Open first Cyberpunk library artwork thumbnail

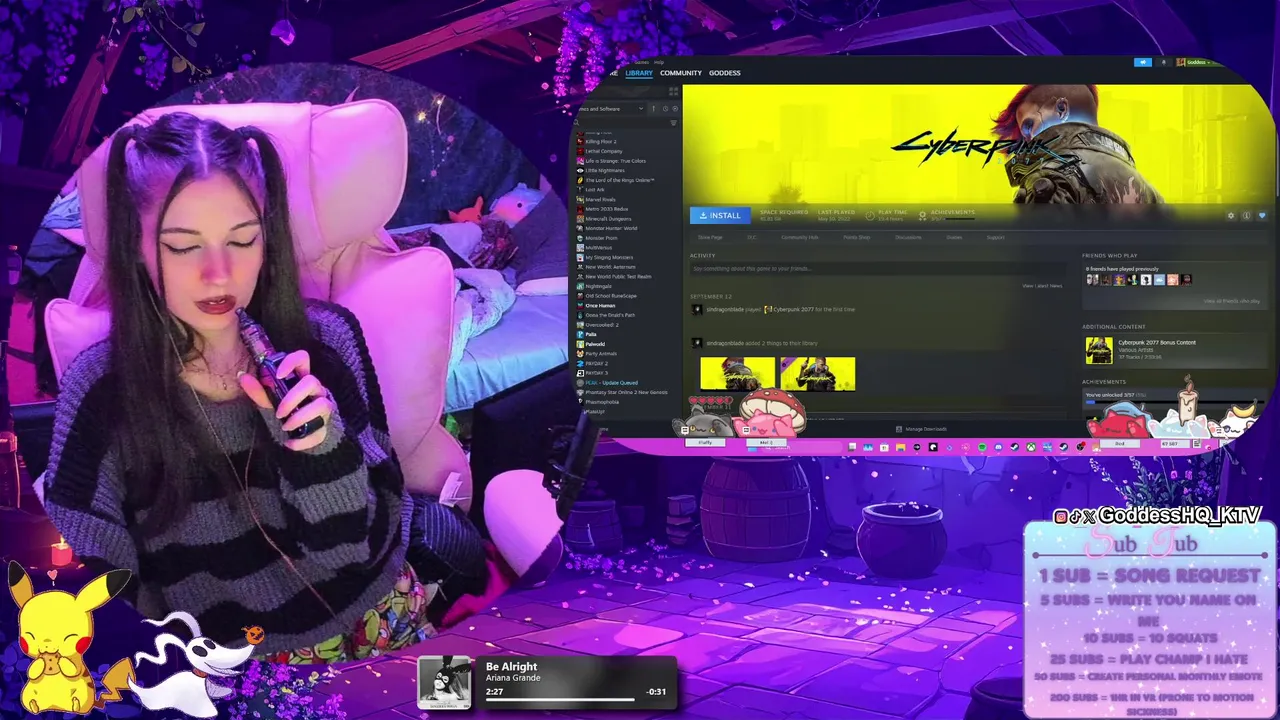pyautogui.click(x=738, y=373)
